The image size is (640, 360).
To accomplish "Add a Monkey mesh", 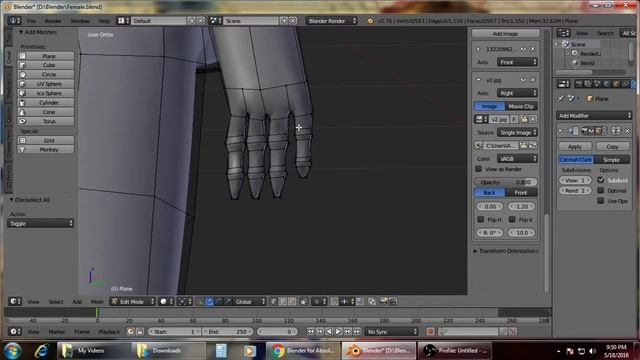I will pos(46,149).
